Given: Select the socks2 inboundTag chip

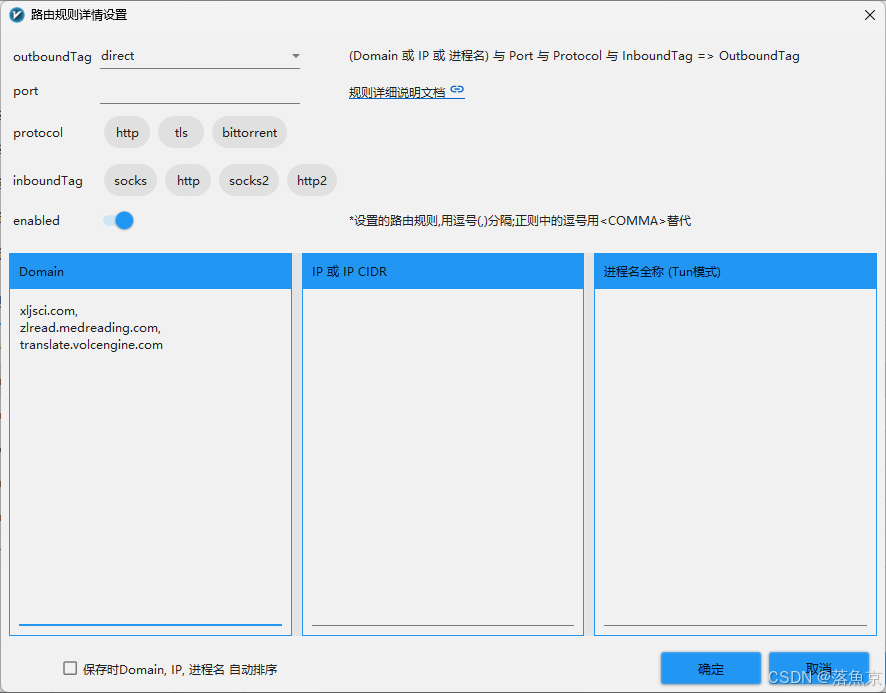Looking at the screenshot, I should pyautogui.click(x=249, y=180).
